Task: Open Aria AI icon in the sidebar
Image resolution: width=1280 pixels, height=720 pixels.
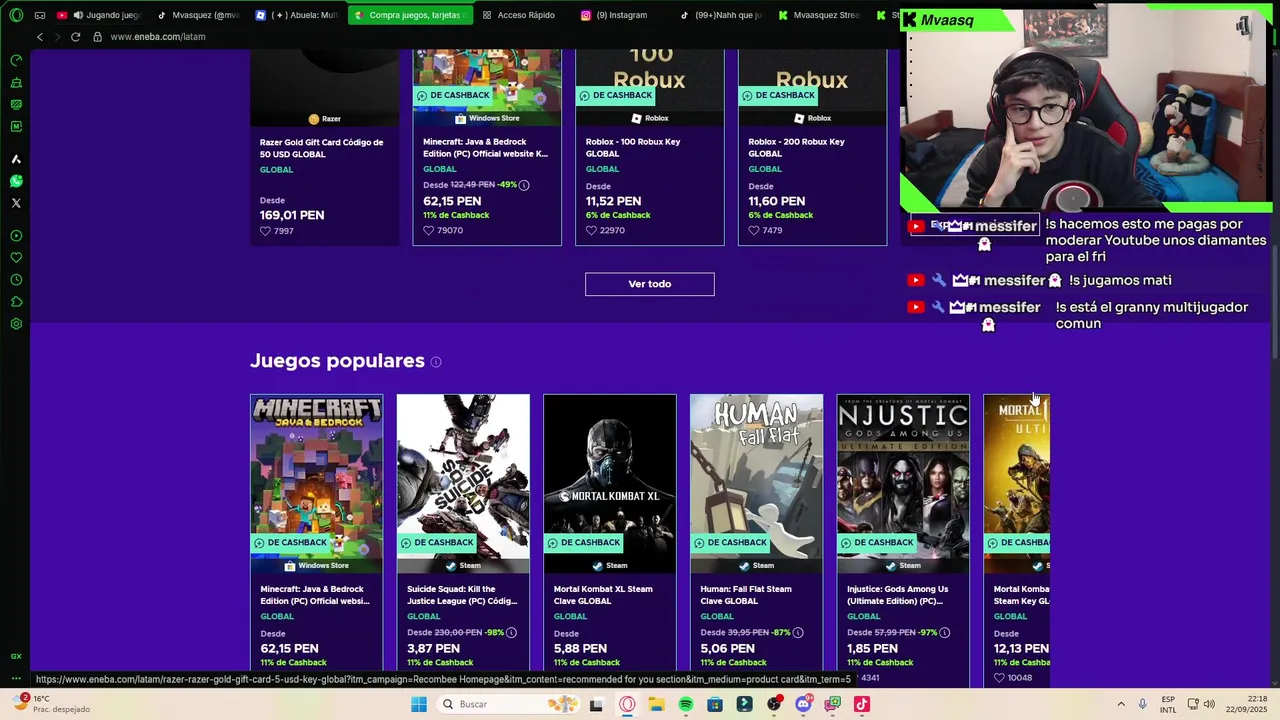Action: (16, 159)
